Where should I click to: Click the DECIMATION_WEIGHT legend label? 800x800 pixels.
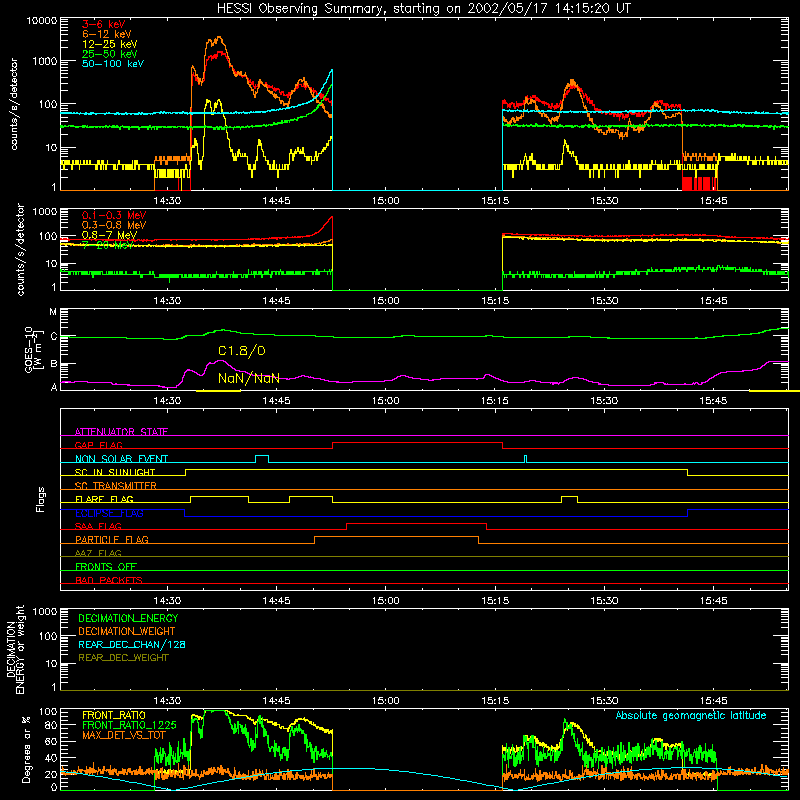pos(127,631)
